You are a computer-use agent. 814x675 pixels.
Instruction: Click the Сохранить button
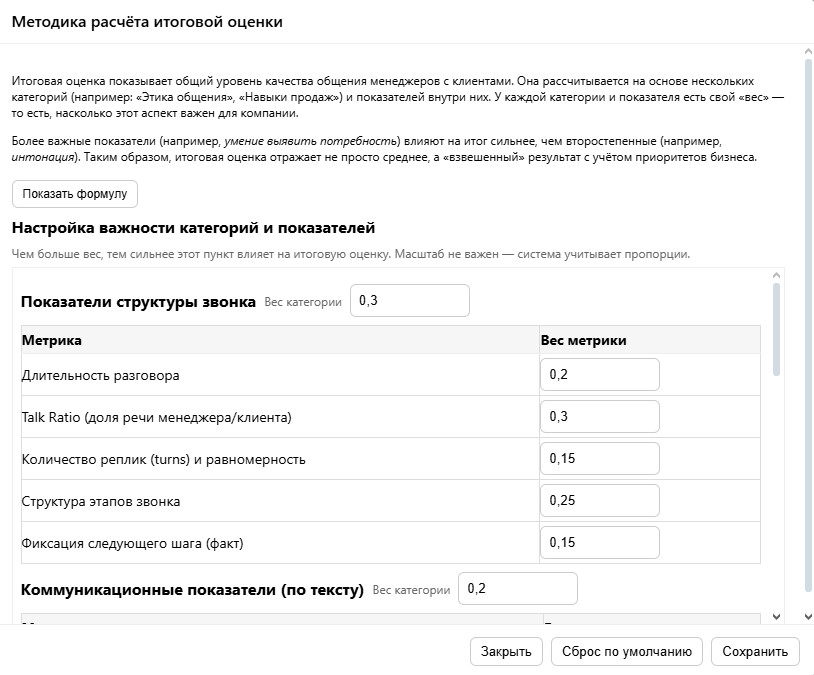click(756, 651)
